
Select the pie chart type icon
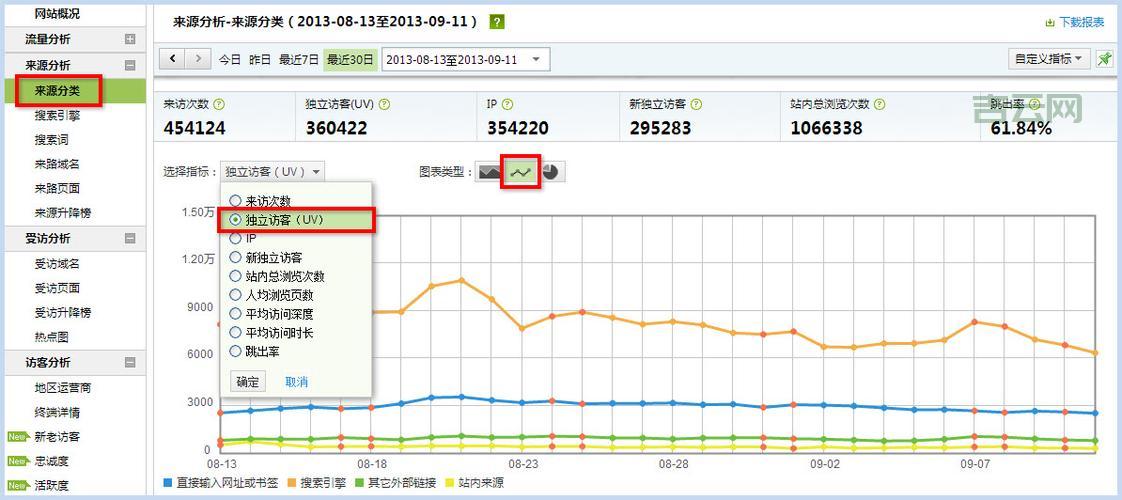point(551,172)
